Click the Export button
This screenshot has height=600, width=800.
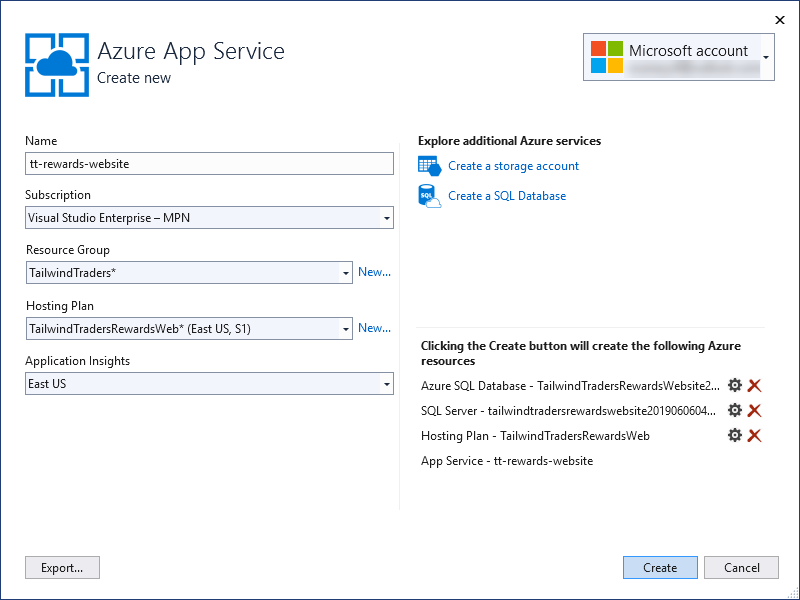tap(62, 567)
